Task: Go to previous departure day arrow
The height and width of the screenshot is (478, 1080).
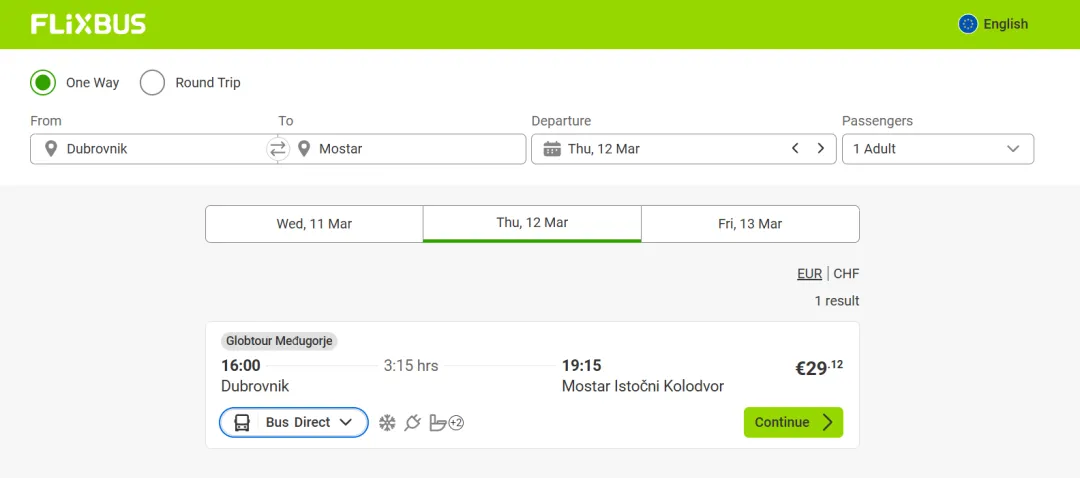Action: pyautogui.click(x=795, y=148)
